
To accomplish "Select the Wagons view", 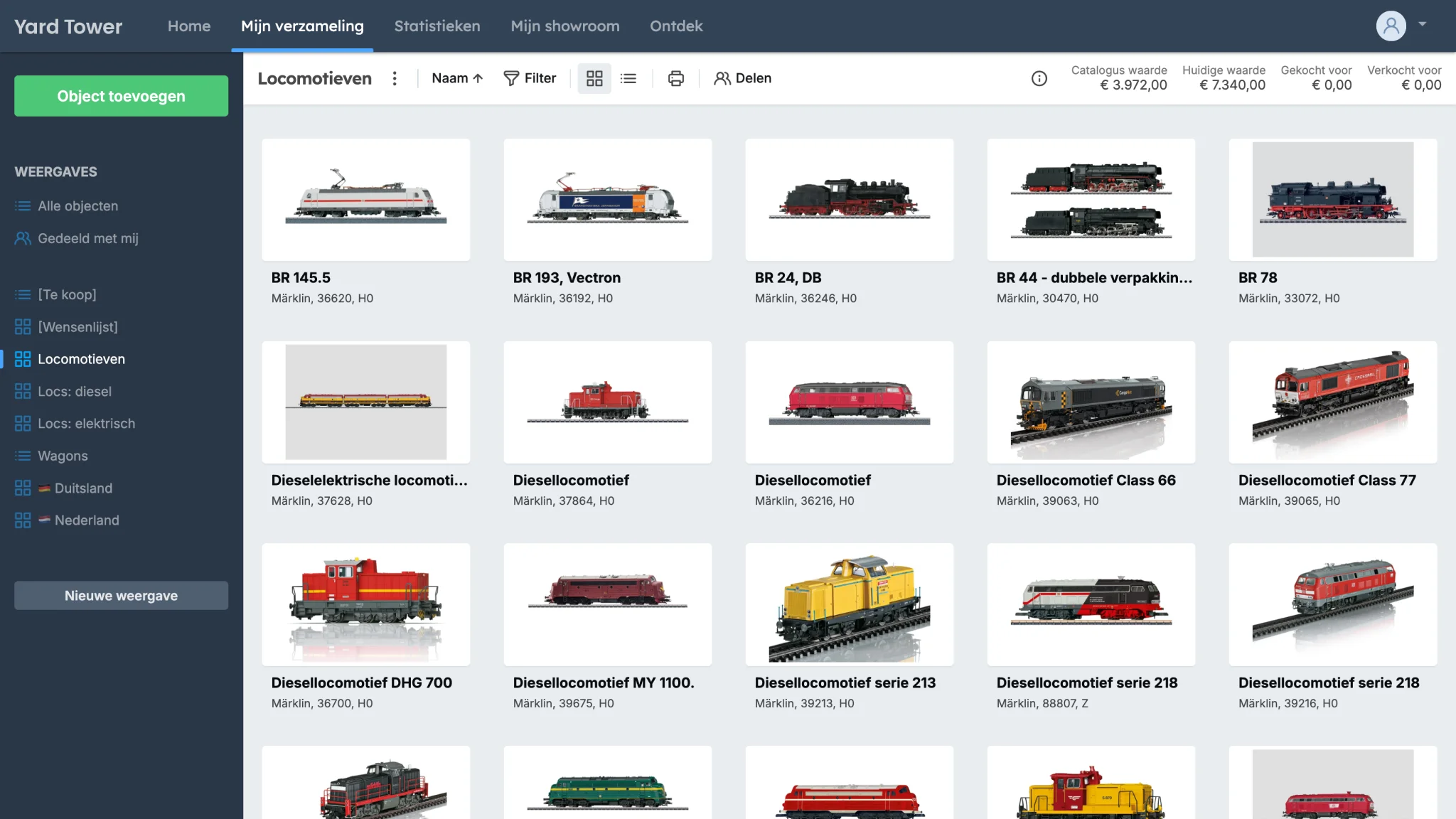I will pos(63,456).
